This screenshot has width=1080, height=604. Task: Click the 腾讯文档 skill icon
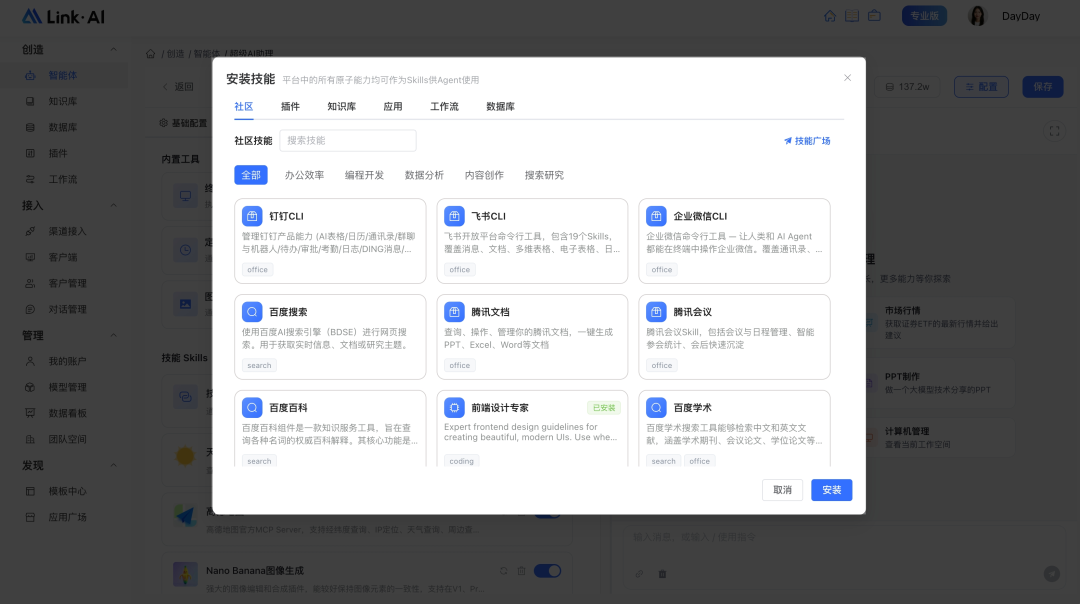click(x=454, y=312)
